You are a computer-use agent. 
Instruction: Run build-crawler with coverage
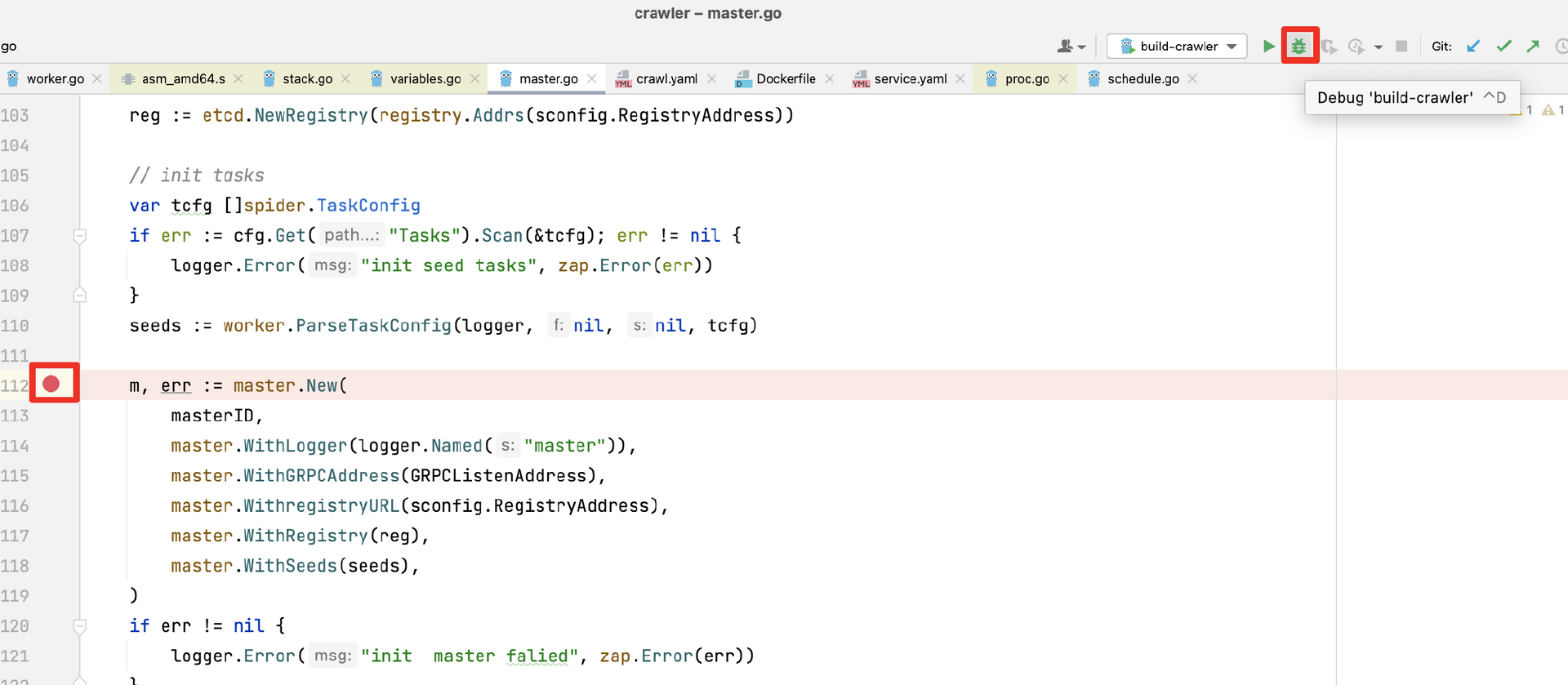click(1329, 47)
